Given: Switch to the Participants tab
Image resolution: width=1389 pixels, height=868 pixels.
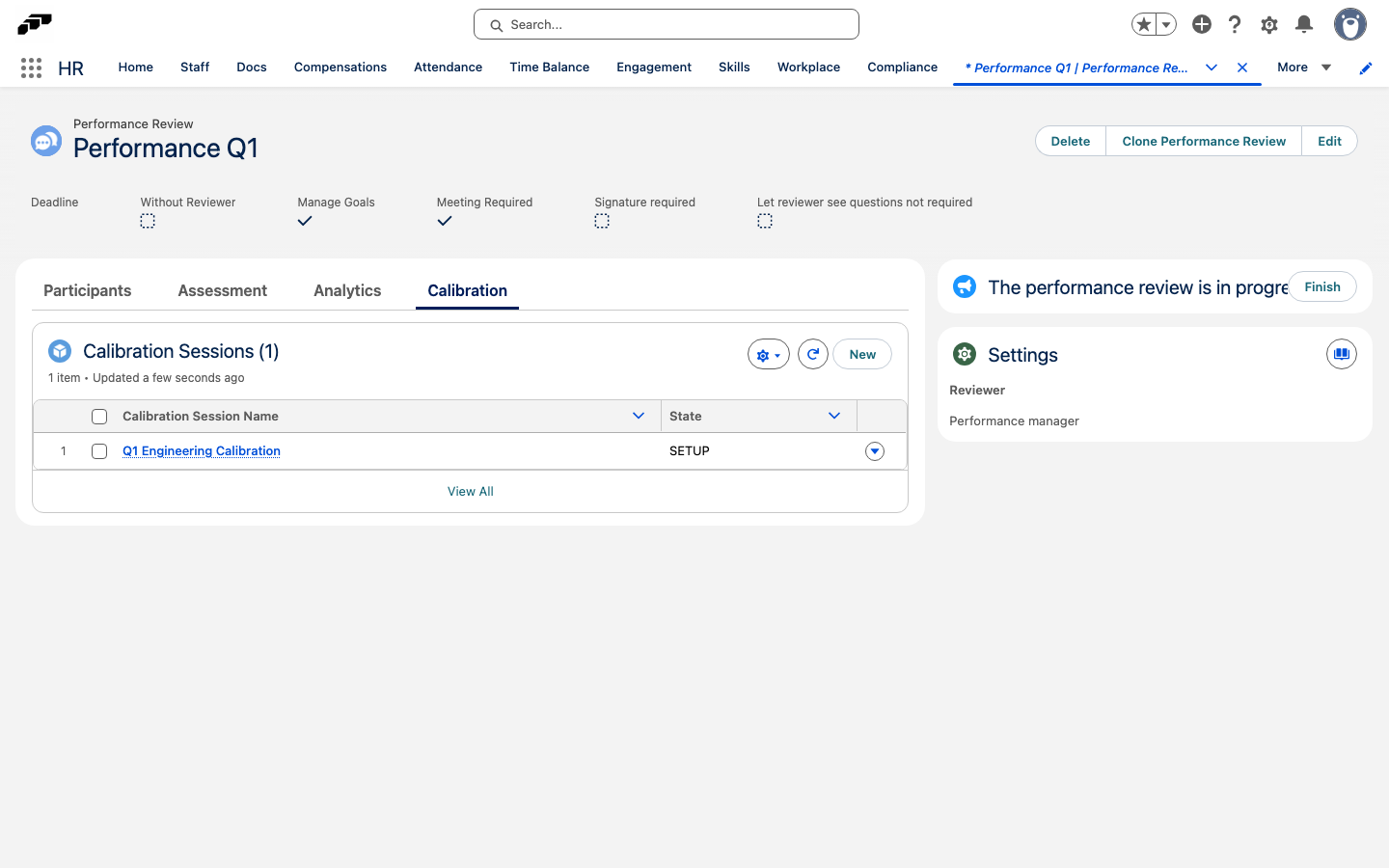Looking at the screenshot, I should point(88,290).
